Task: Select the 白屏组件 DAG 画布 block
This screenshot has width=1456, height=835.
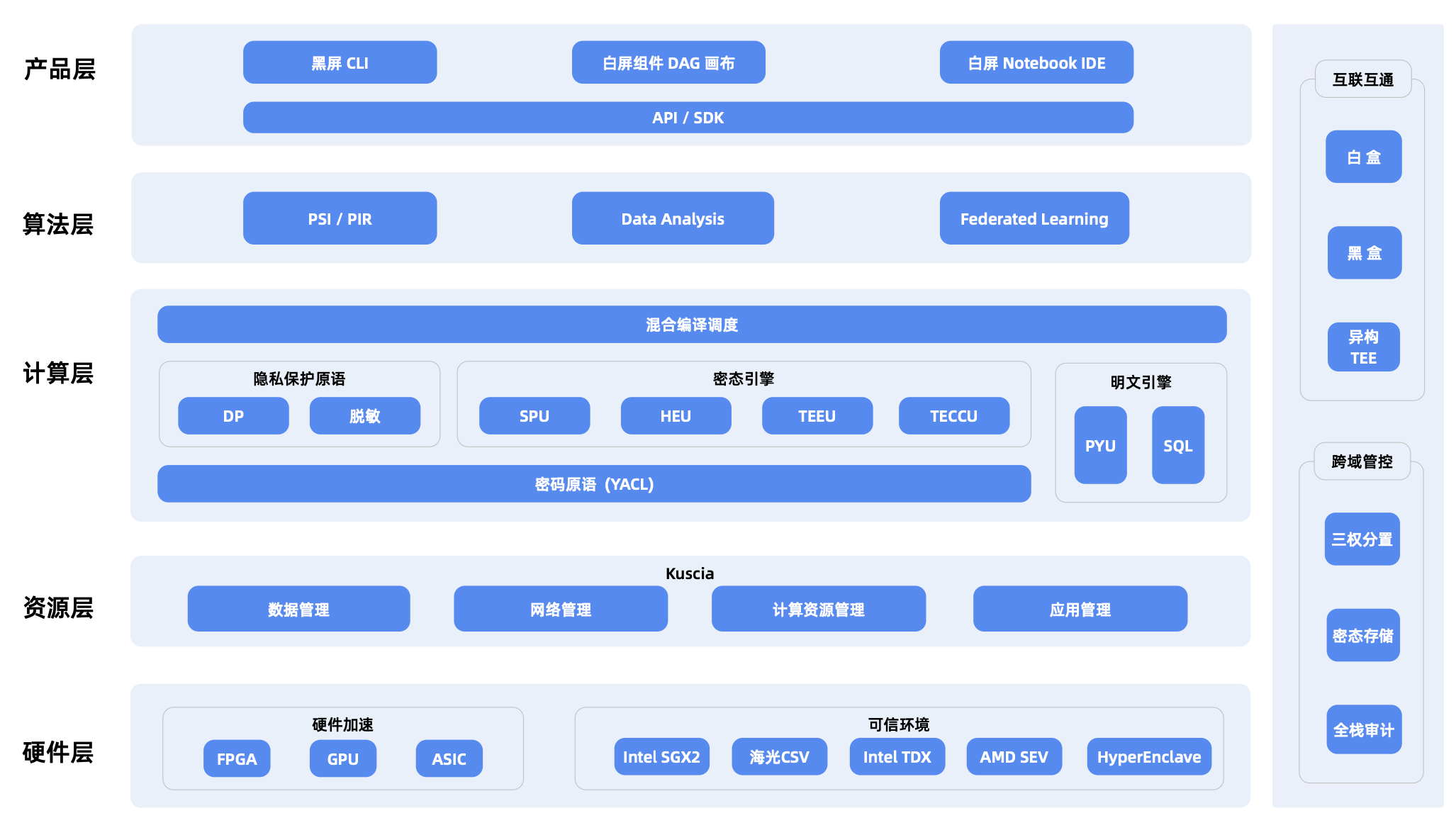Action: (x=668, y=62)
